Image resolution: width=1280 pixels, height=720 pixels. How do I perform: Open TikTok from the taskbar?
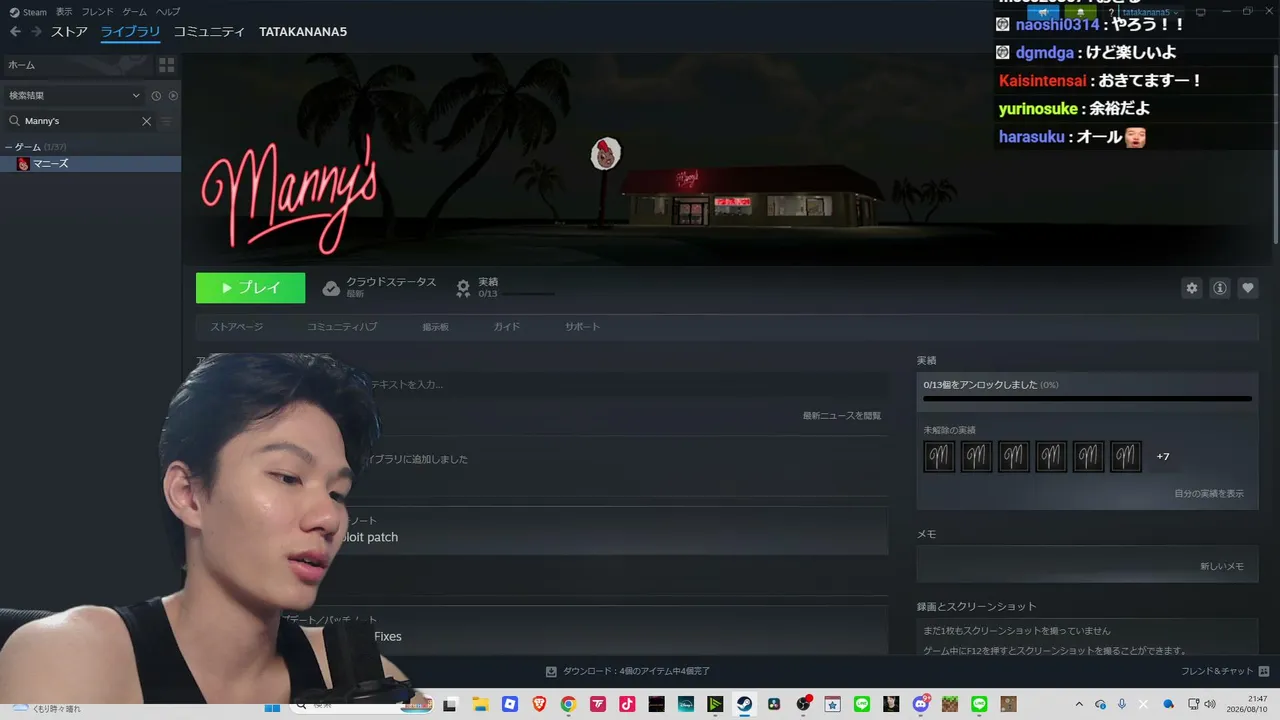[x=627, y=704]
